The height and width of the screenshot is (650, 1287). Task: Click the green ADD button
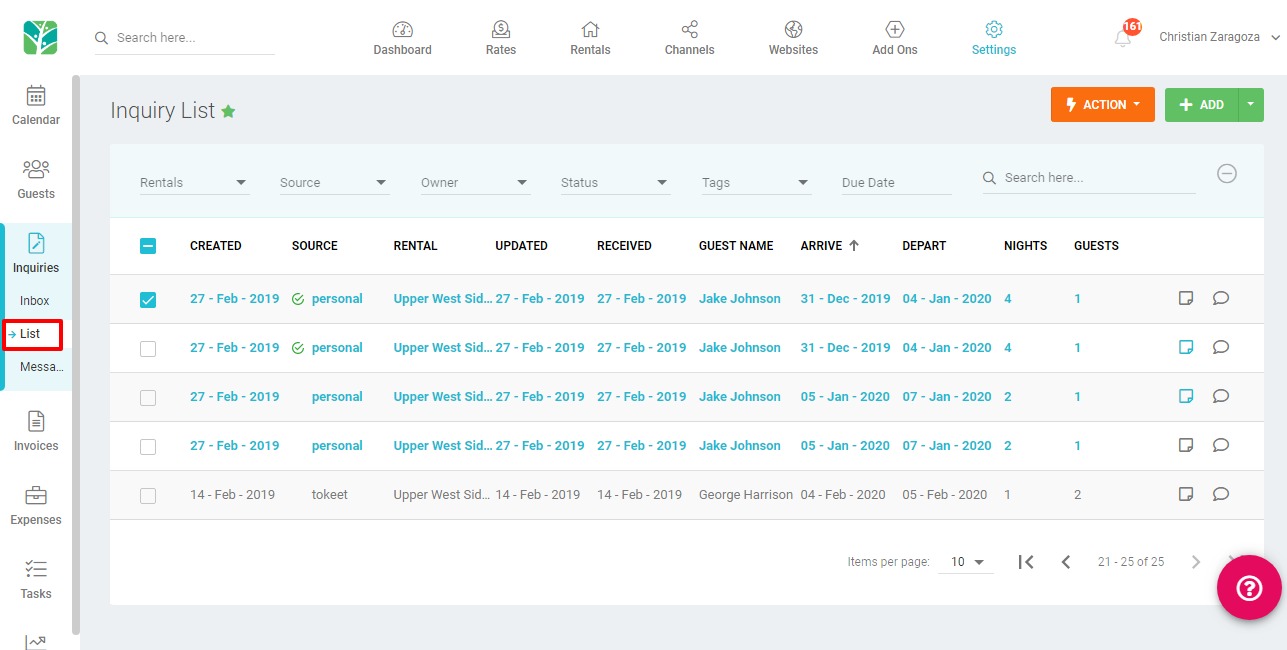[x=1202, y=105]
